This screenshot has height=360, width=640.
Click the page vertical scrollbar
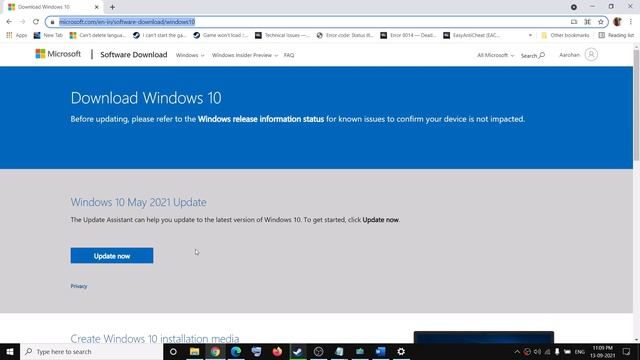coord(636,106)
